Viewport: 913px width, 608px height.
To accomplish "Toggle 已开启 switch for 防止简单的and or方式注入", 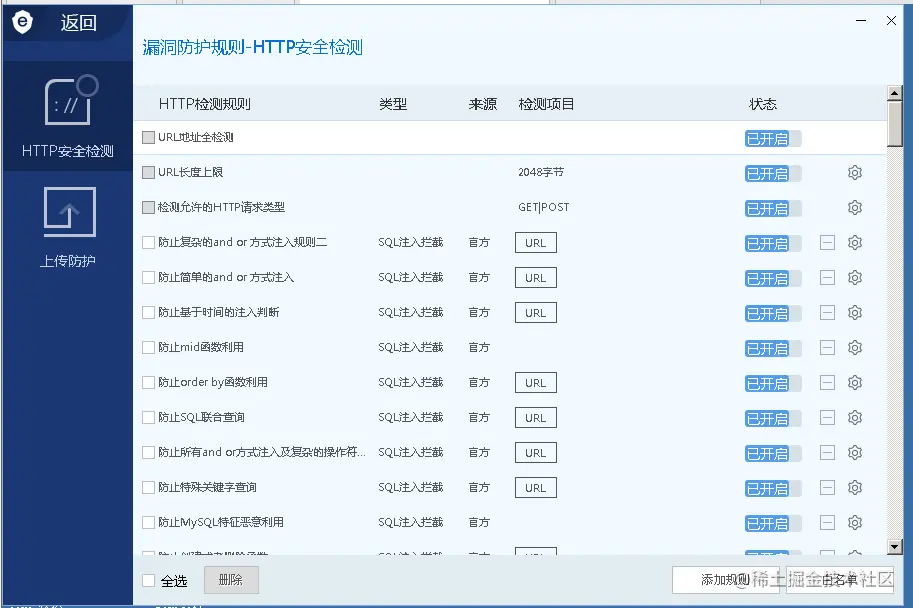I will click(x=773, y=278).
